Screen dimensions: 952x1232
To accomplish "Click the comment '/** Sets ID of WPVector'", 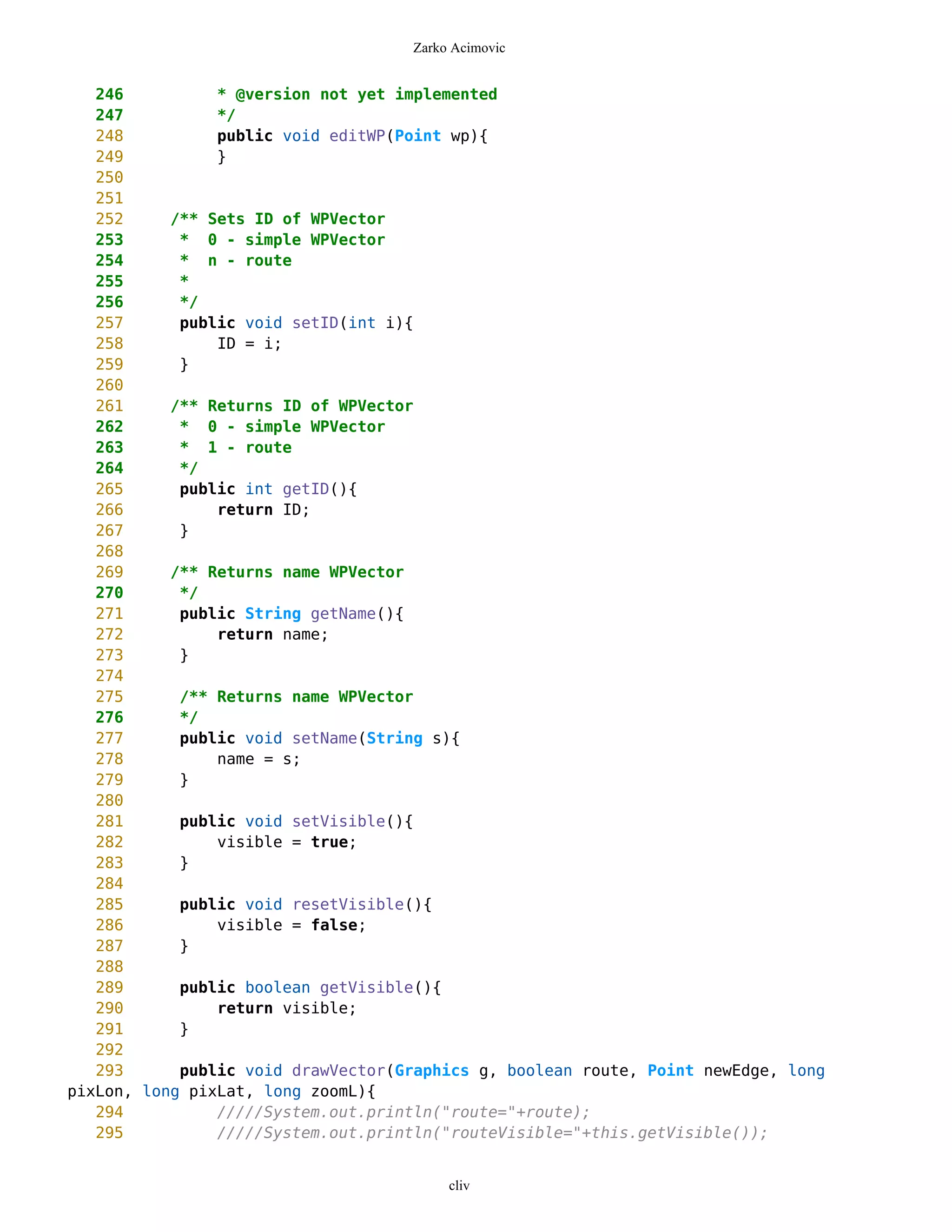I will pos(278,219).
